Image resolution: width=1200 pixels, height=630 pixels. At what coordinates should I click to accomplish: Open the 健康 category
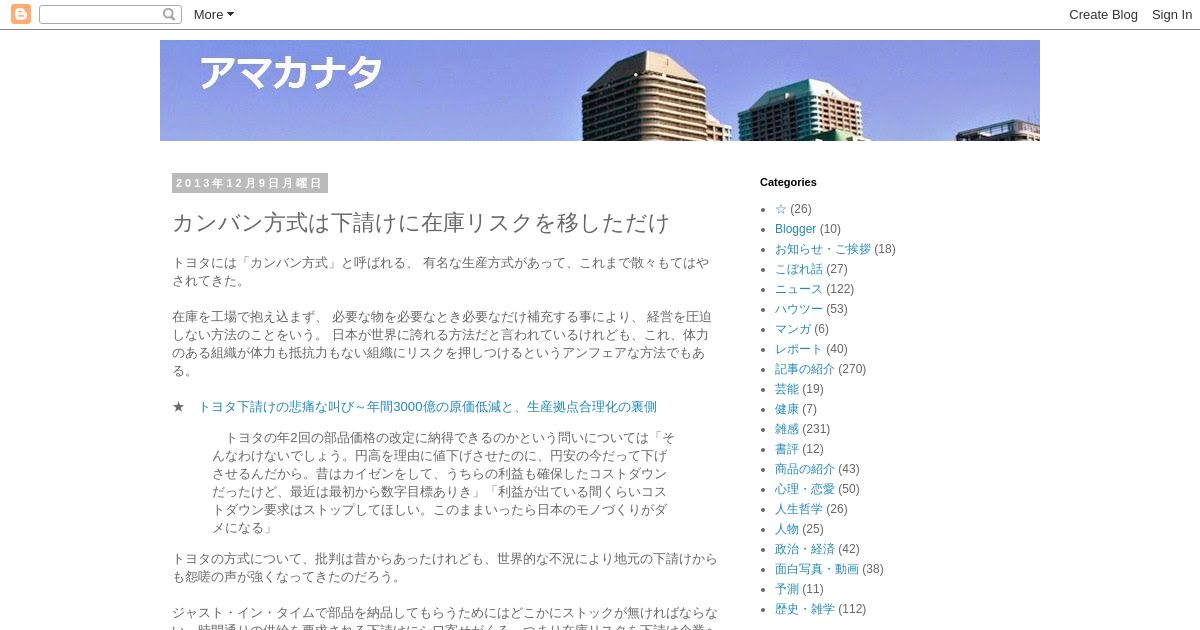787,409
